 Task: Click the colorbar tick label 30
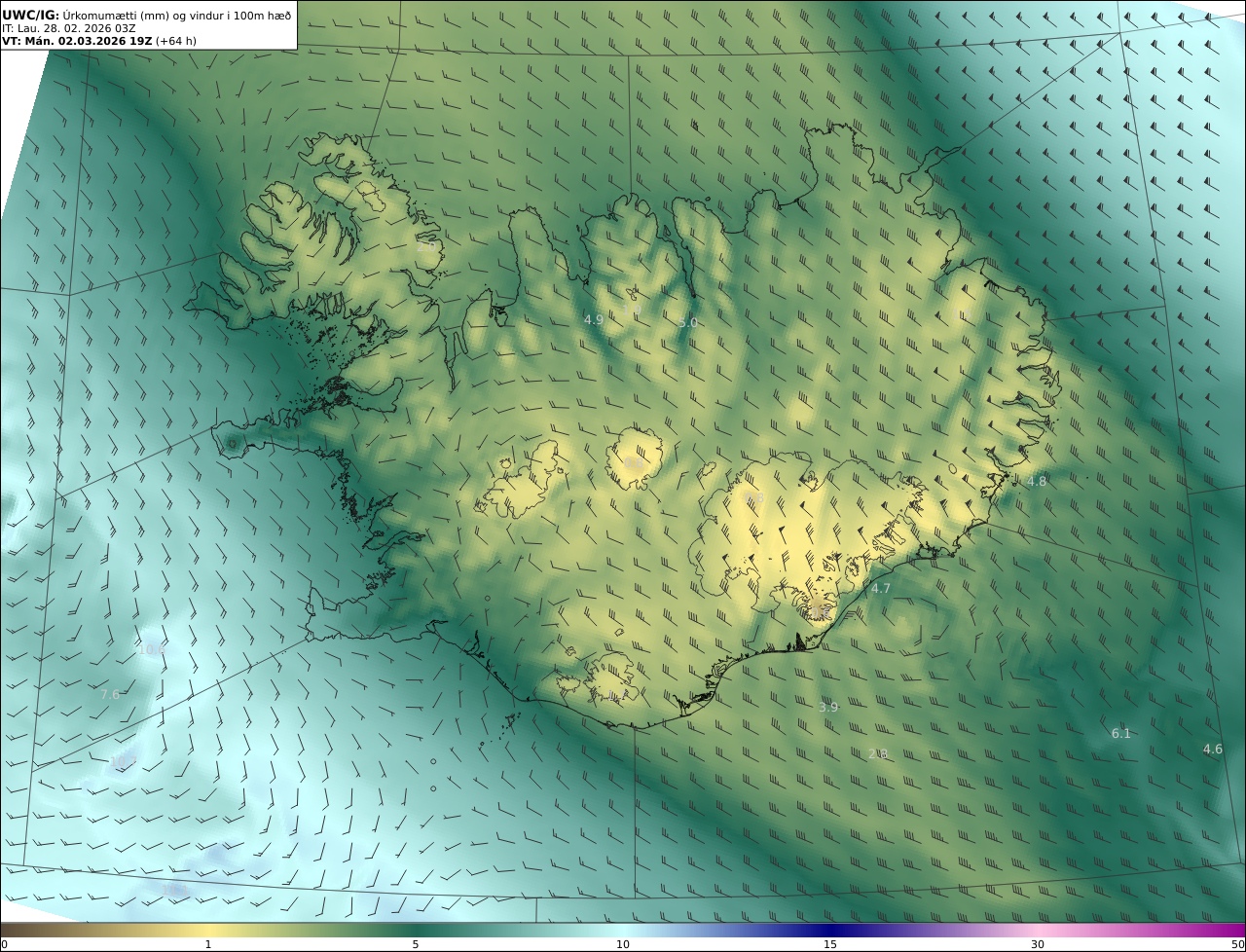[1038, 944]
